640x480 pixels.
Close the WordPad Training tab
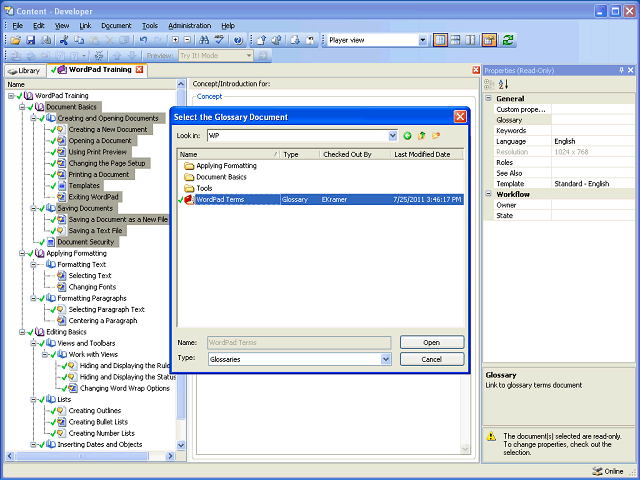point(140,69)
